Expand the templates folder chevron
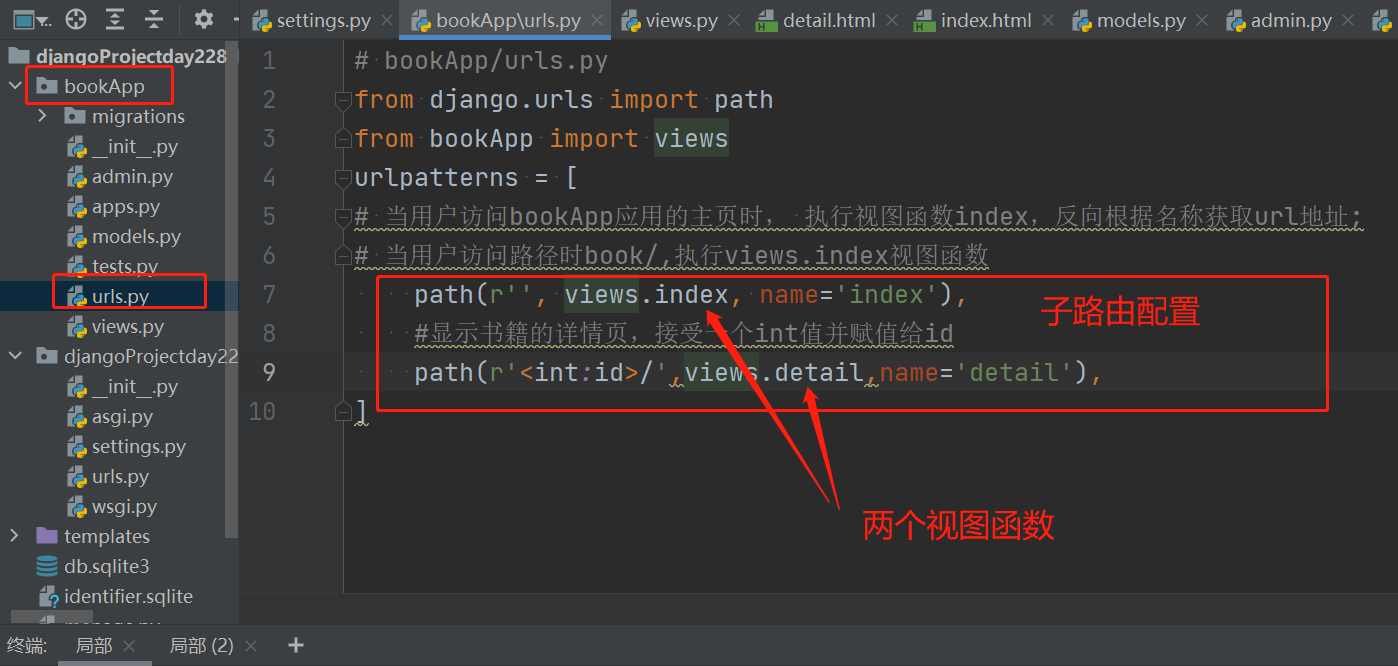1398x666 pixels. click(15, 536)
